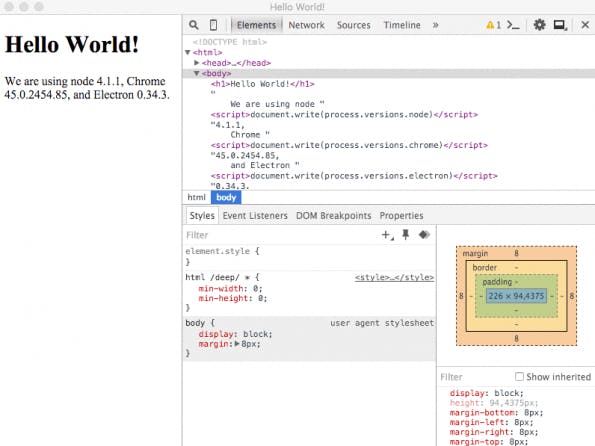This screenshot has width=595, height=446.
Task: Select html in the breadcrumb bar
Action: (x=197, y=197)
